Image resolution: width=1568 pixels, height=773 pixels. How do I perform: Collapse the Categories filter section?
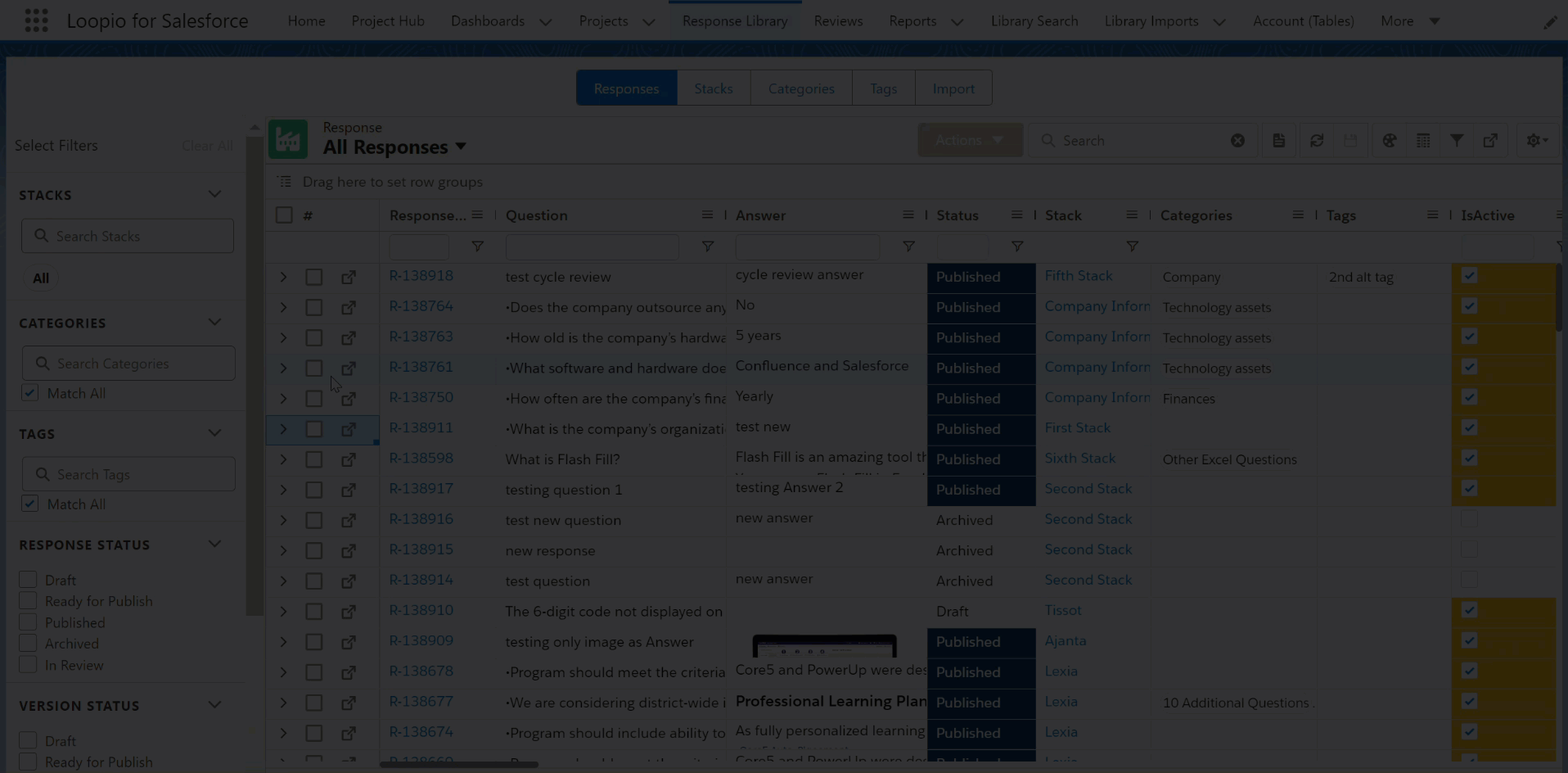click(x=214, y=323)
